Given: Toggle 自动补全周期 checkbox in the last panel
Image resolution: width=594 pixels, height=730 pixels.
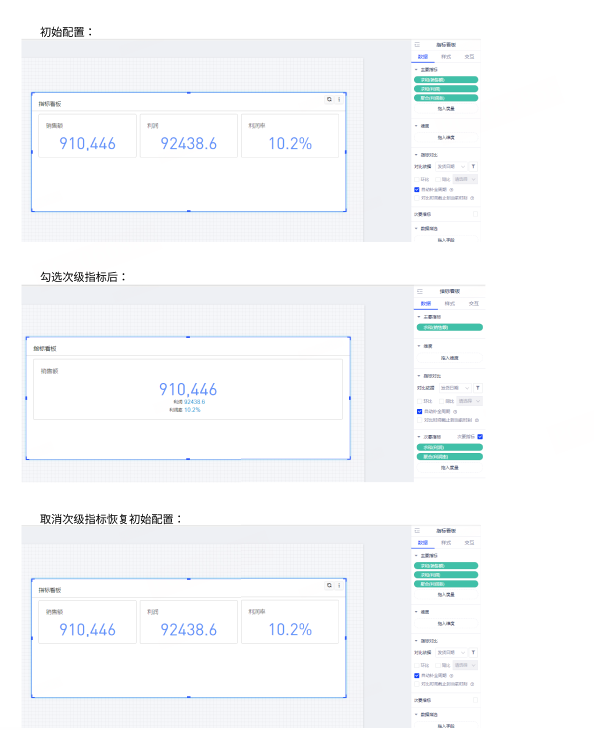Looking at the screenshot, I should point(417,676).
